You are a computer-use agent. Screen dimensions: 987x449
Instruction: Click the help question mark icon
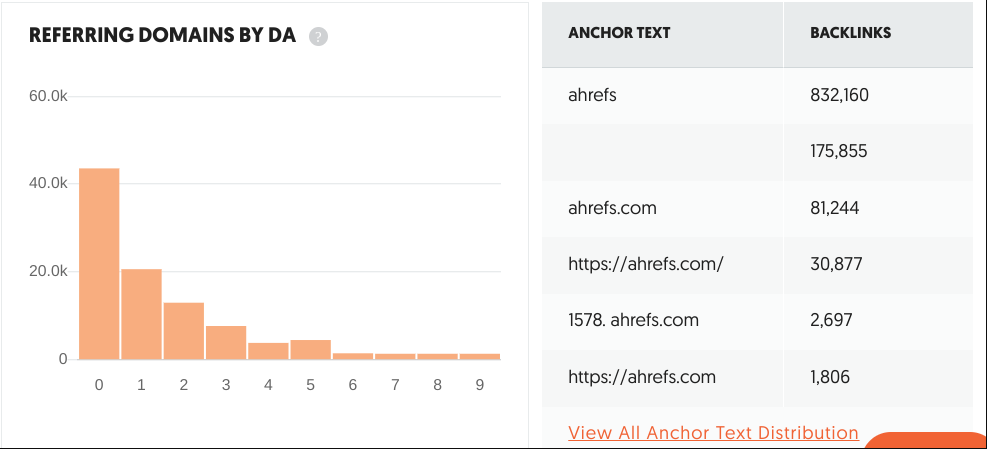(x=319, y=37)
